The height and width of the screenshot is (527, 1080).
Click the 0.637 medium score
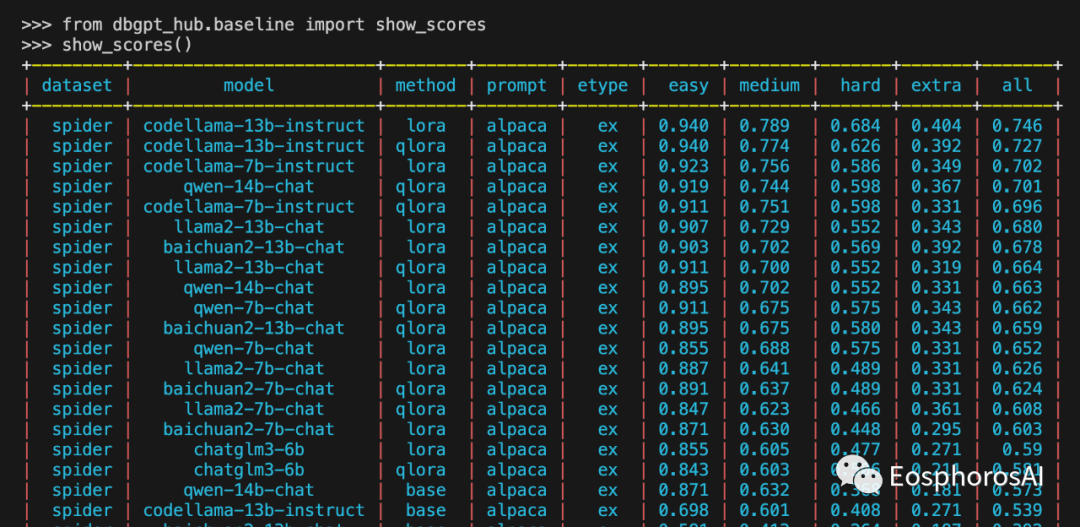click(765, 389)
